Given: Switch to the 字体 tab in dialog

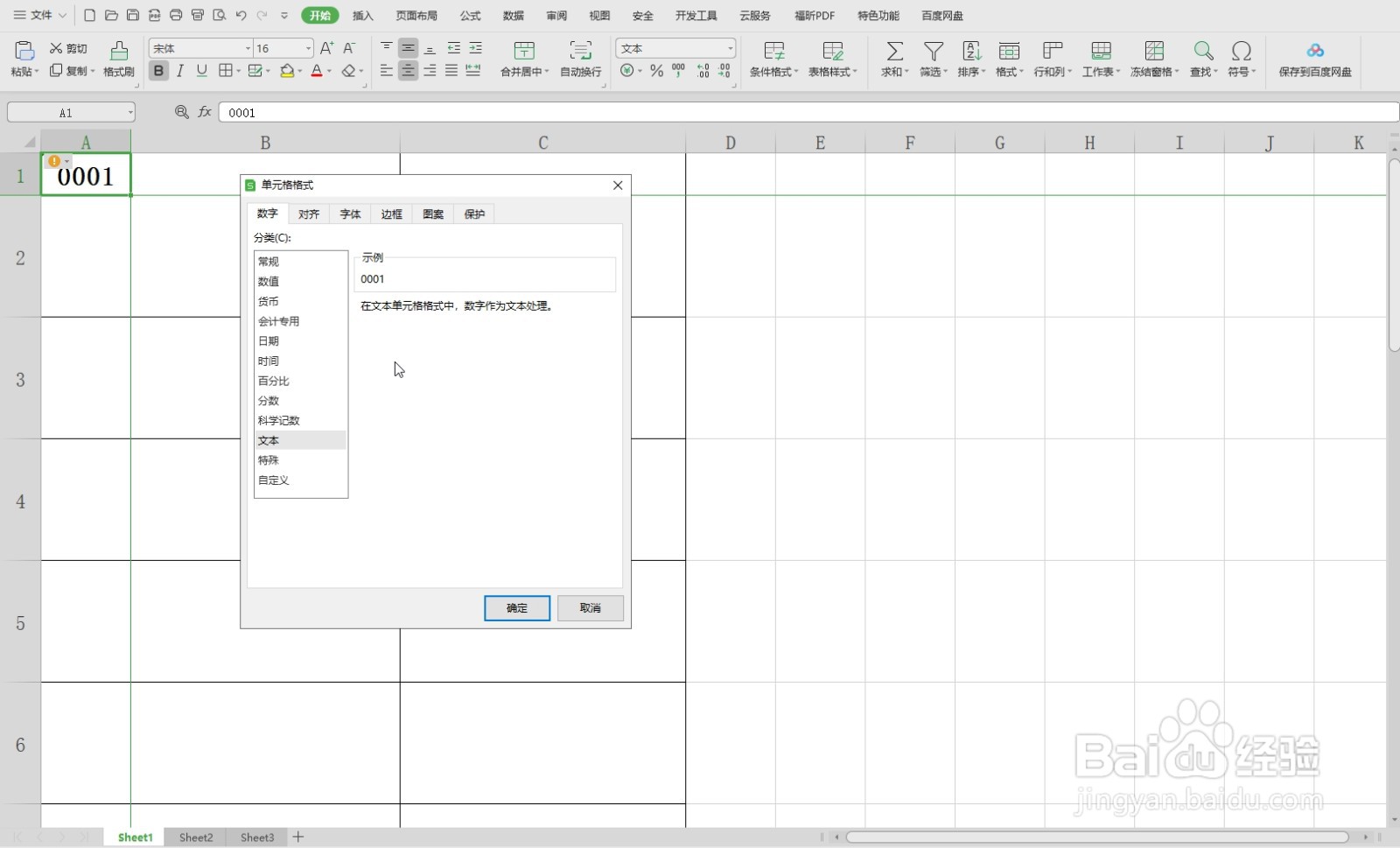Looking at the screenshot, I should pos(350,214).
